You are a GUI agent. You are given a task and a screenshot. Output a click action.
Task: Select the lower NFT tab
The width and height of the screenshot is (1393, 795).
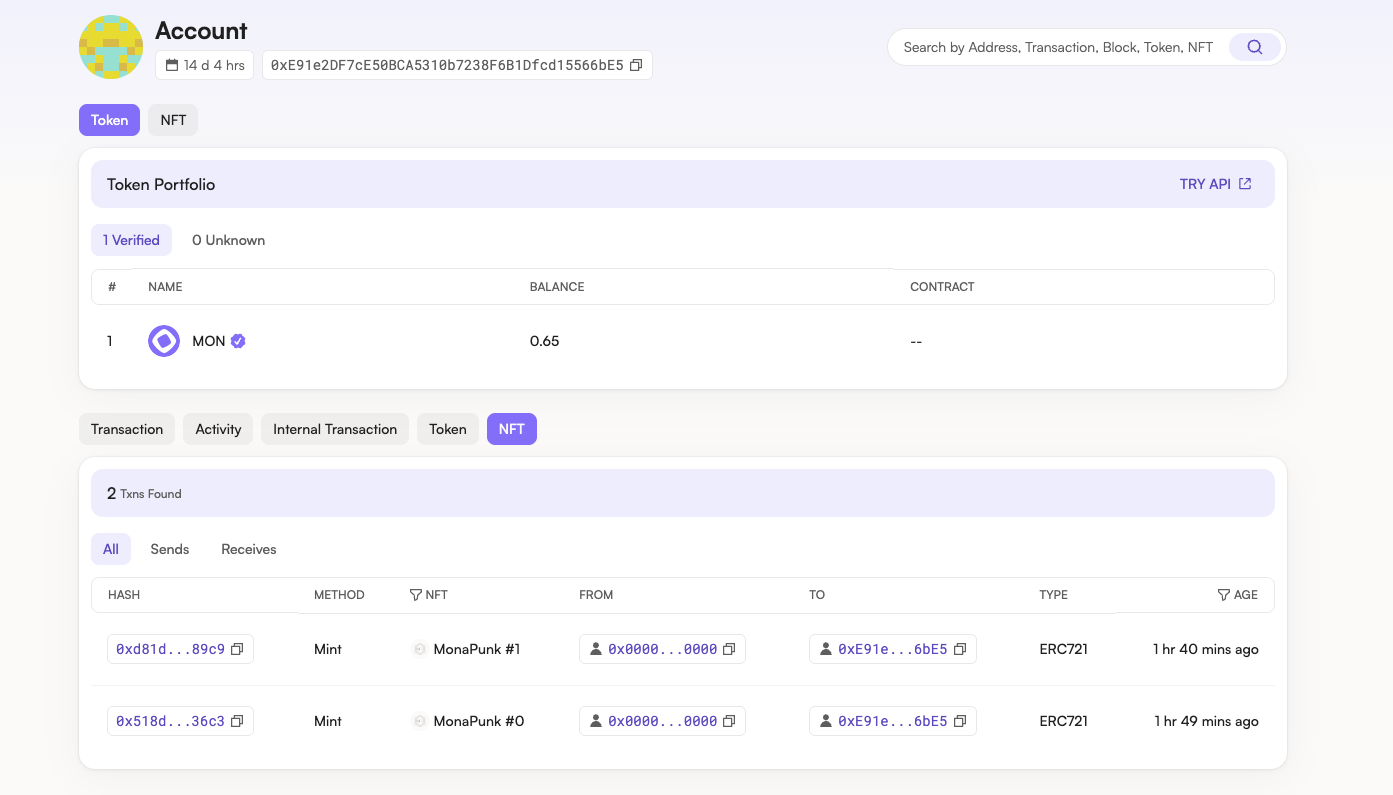click(512, 429)
